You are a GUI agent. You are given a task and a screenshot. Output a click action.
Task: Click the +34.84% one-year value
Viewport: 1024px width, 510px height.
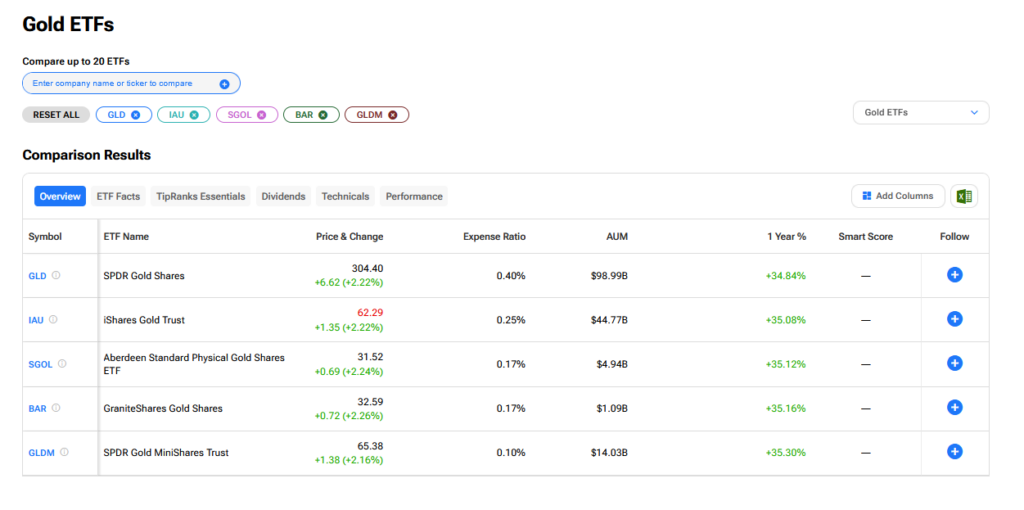(x=786, y=276)
